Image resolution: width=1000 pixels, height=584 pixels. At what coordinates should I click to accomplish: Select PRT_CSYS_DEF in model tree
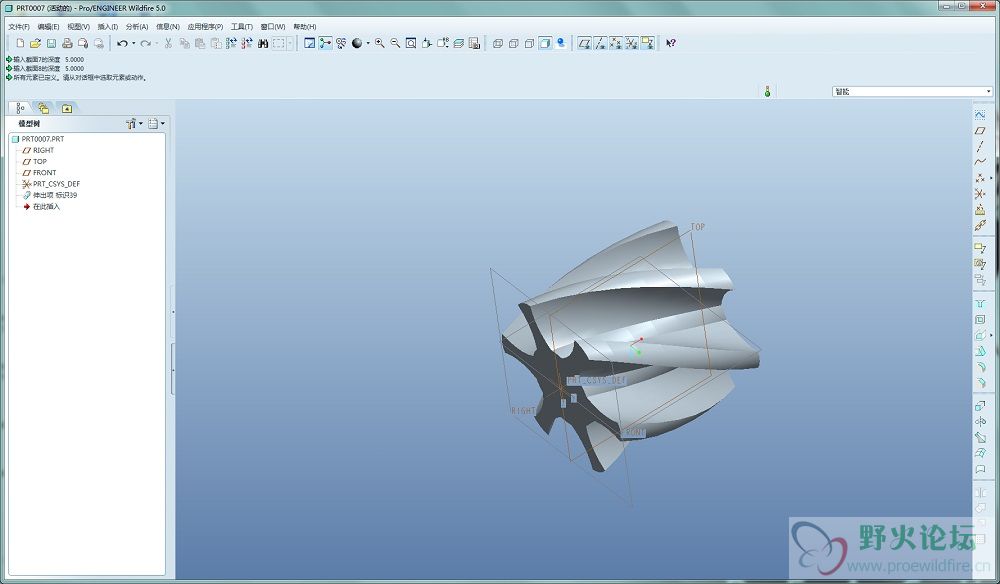click(56, 184)
